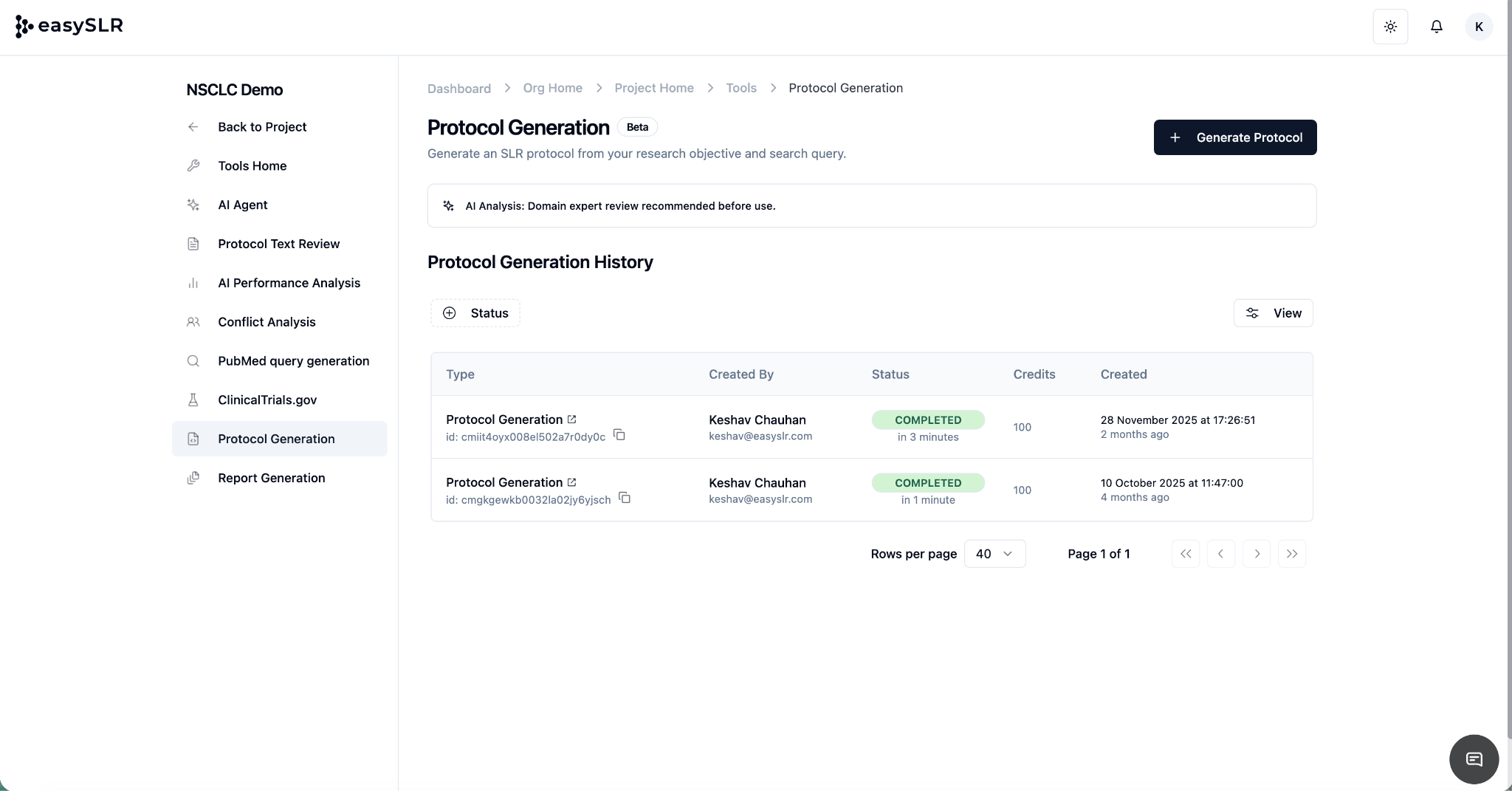Navigate to Project Home breadcrumb

(653, 88)
